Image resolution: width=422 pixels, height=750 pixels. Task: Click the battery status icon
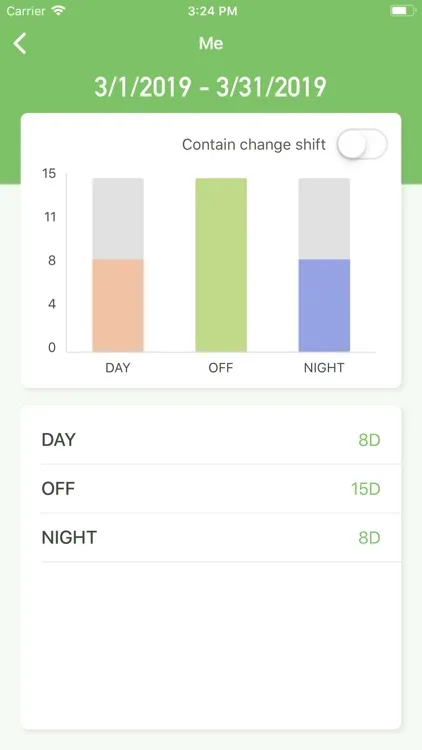click(402, 11)
